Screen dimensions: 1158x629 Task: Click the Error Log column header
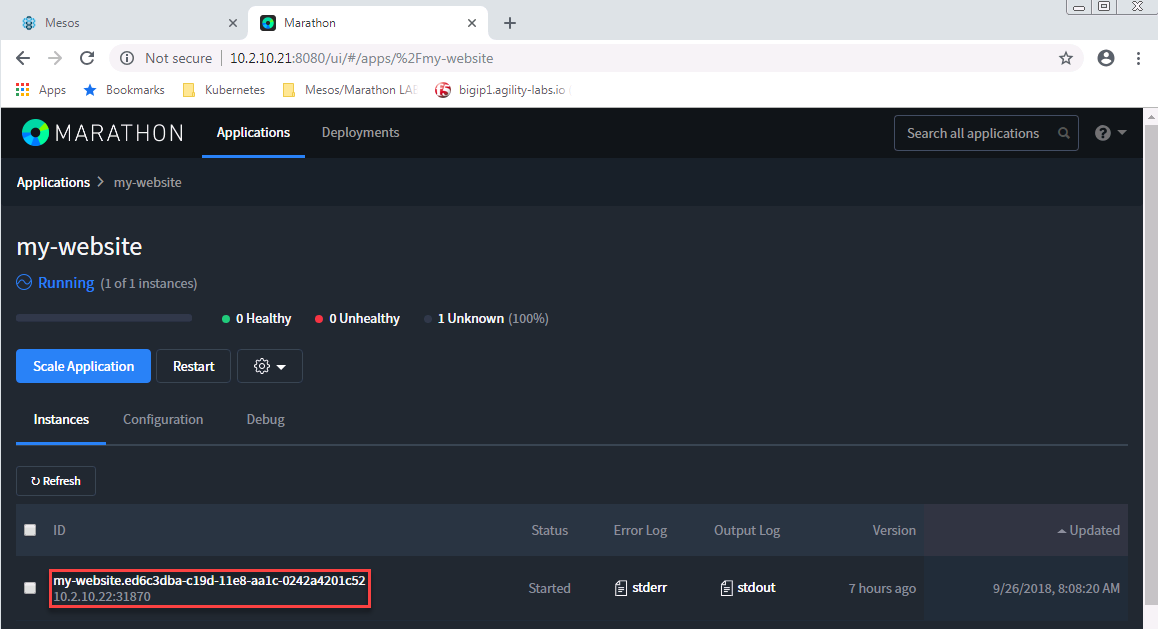coord(640,530)
